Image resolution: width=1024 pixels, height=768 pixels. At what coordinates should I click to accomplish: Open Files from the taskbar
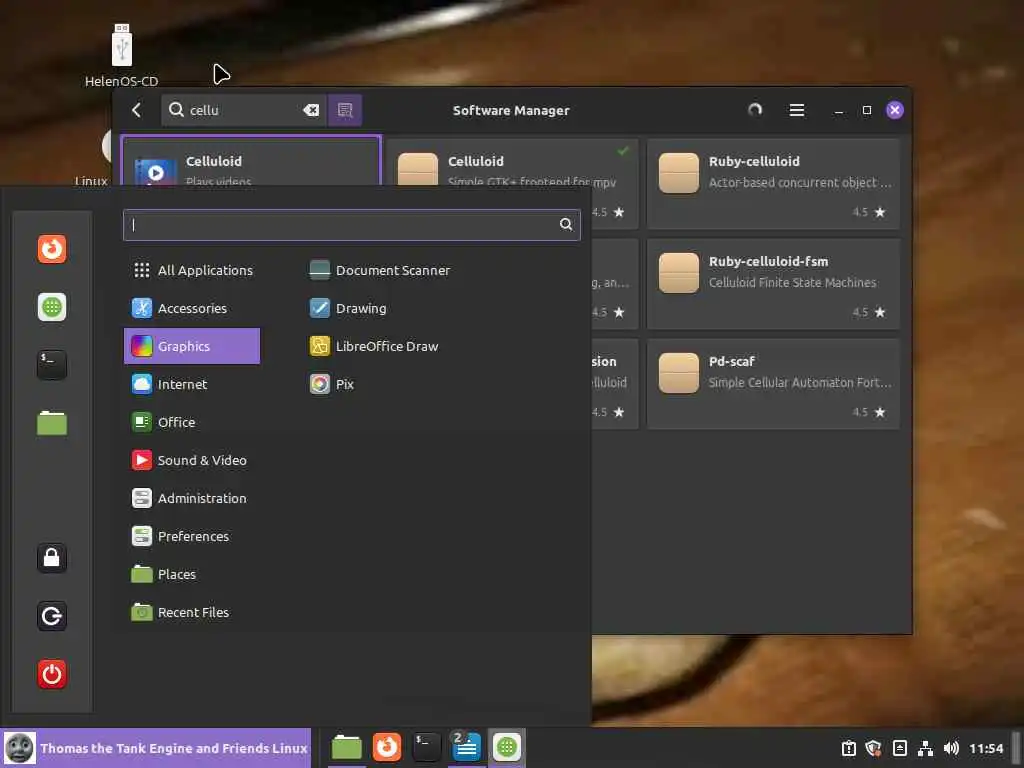(x=347, y=747)
